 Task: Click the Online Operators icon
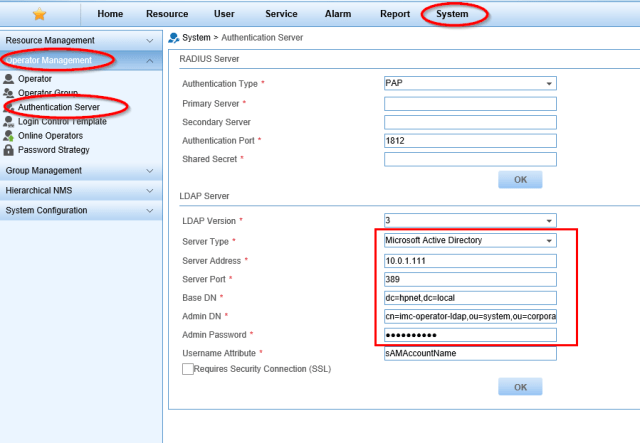9,136
